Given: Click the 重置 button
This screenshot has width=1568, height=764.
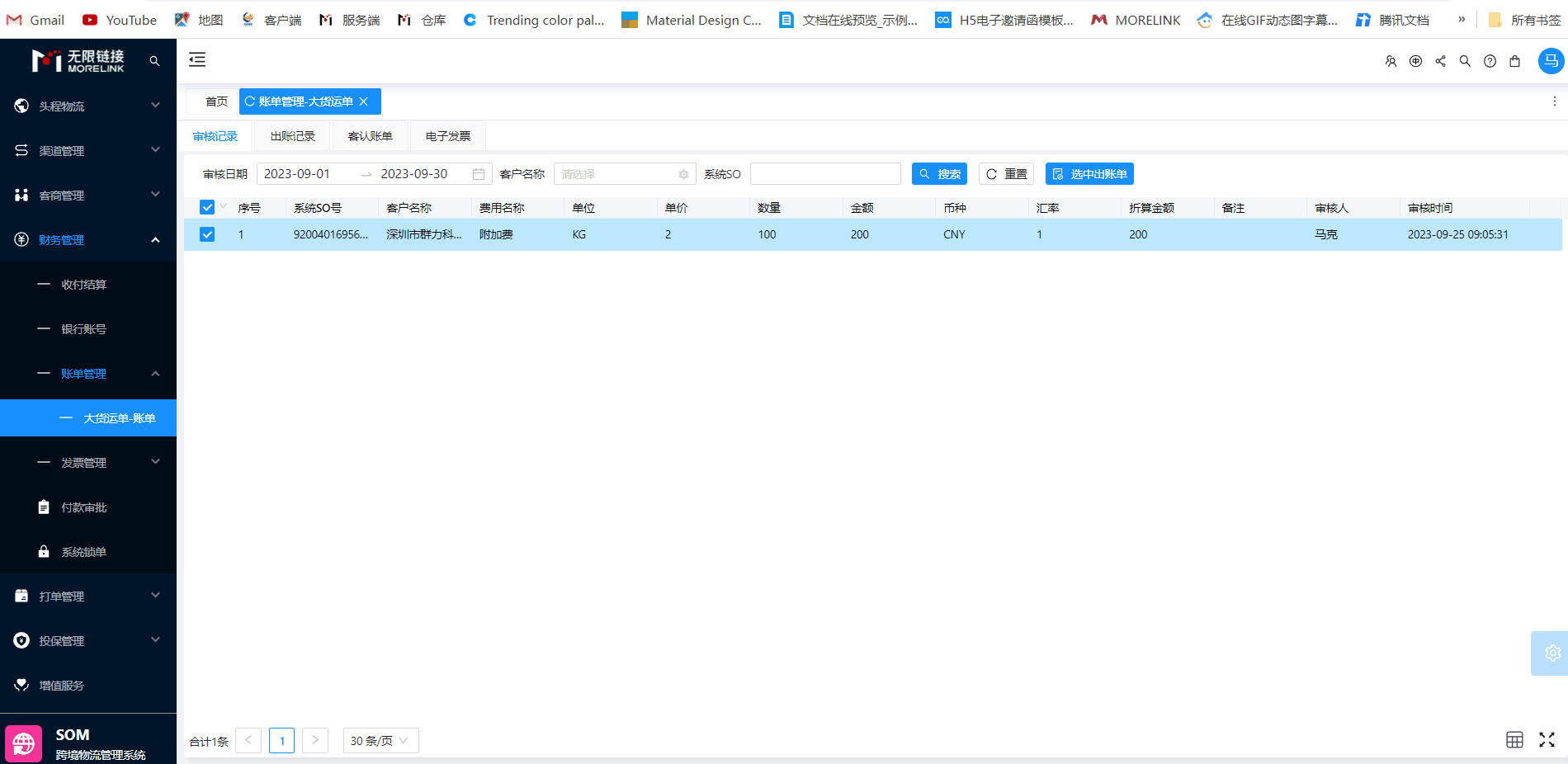Looking at the screenshot, I should 1006,174.
